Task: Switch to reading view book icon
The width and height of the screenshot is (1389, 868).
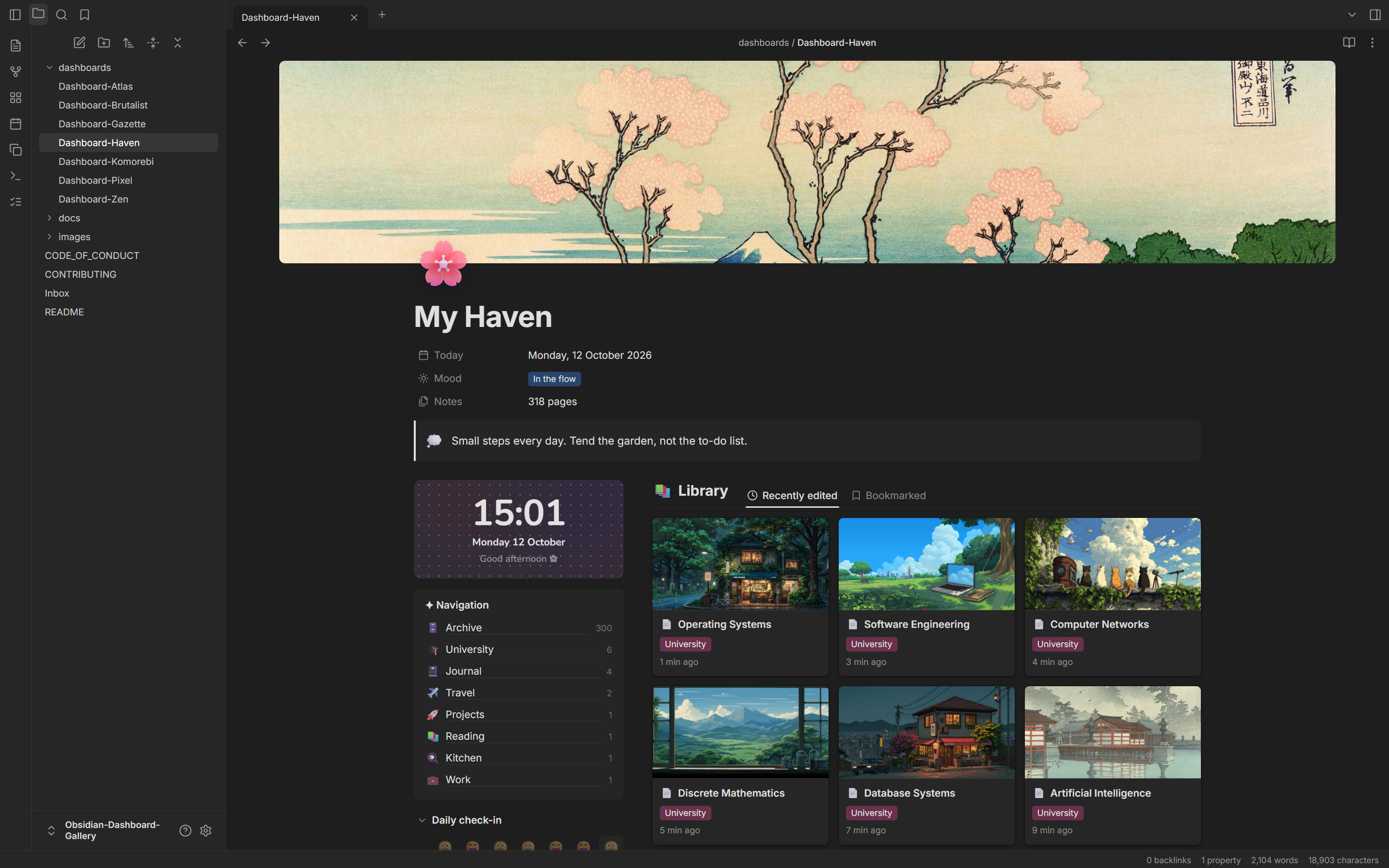Action: tap(1349, 42)
